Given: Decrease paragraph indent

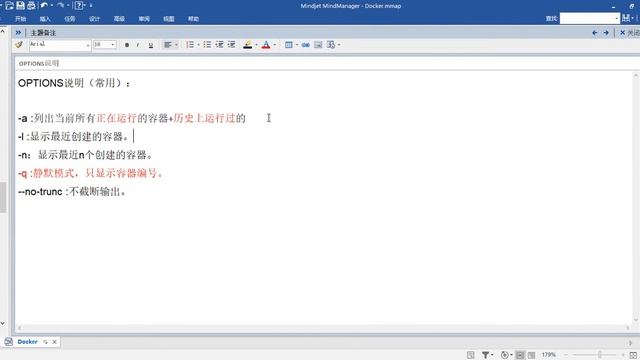Looking at the screenshot, I should [x=220, y=45].
